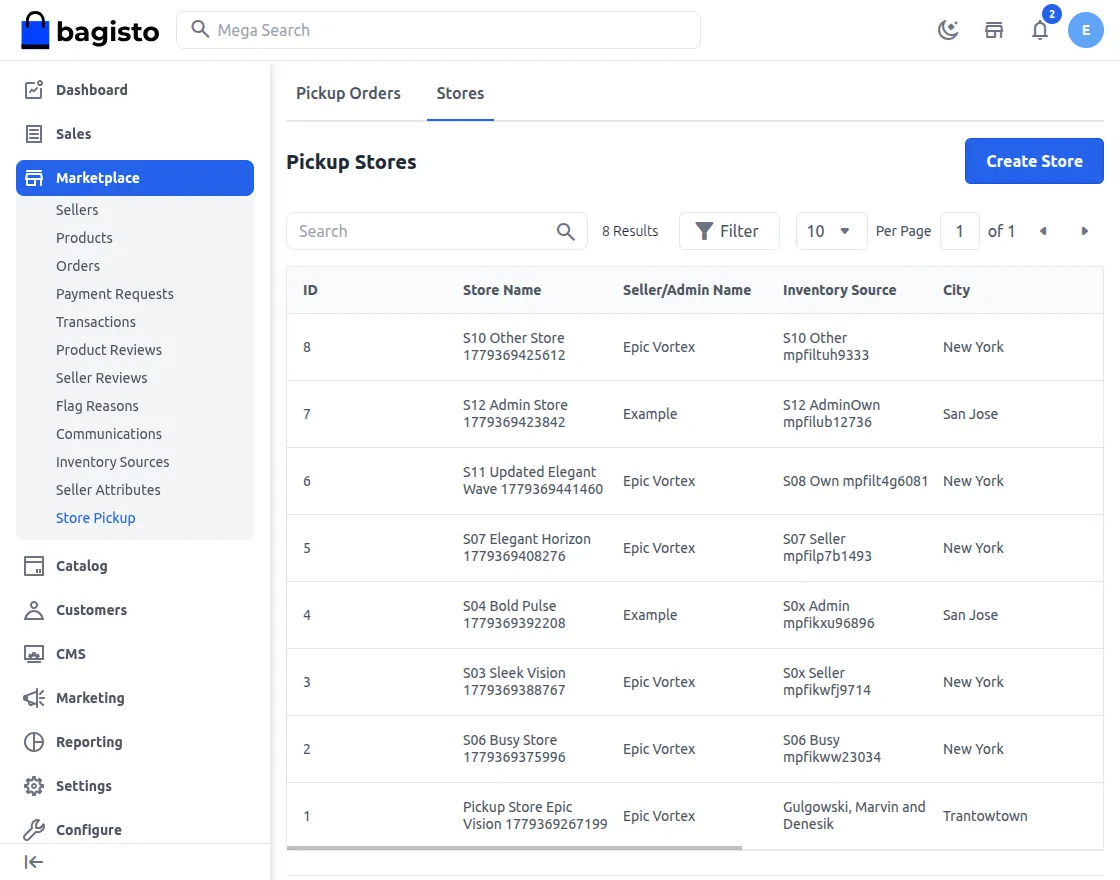
Task: Click the Create Store button
Action: click(1034, 161)
